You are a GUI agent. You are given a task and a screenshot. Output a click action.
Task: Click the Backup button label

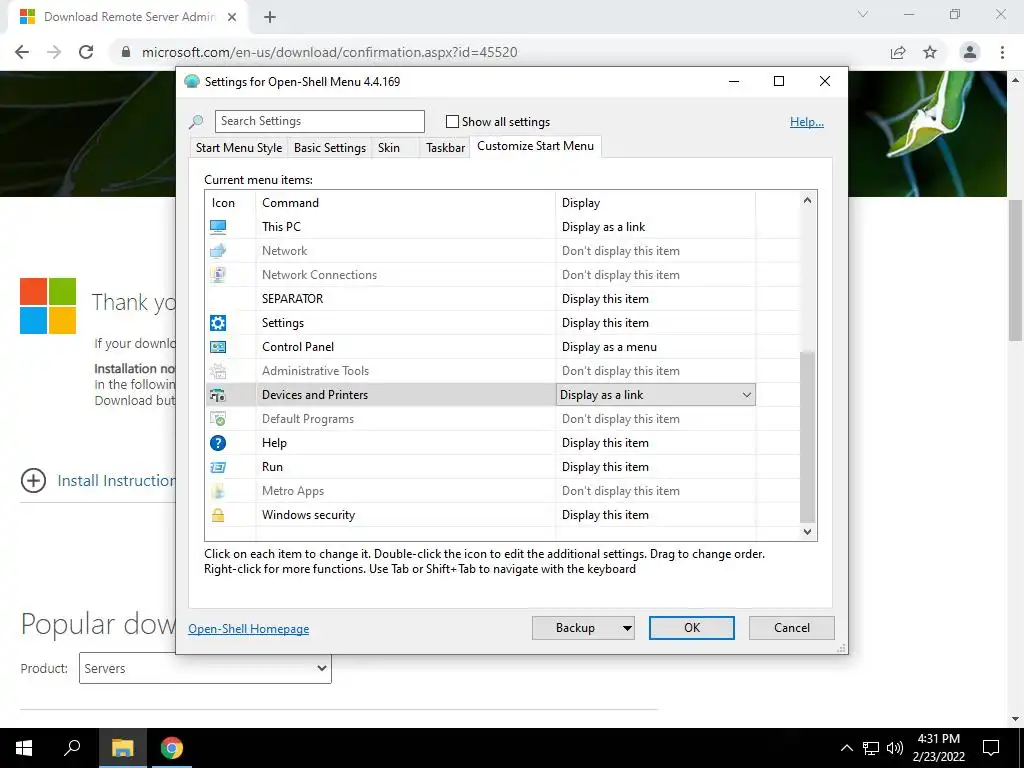(575, 628)
